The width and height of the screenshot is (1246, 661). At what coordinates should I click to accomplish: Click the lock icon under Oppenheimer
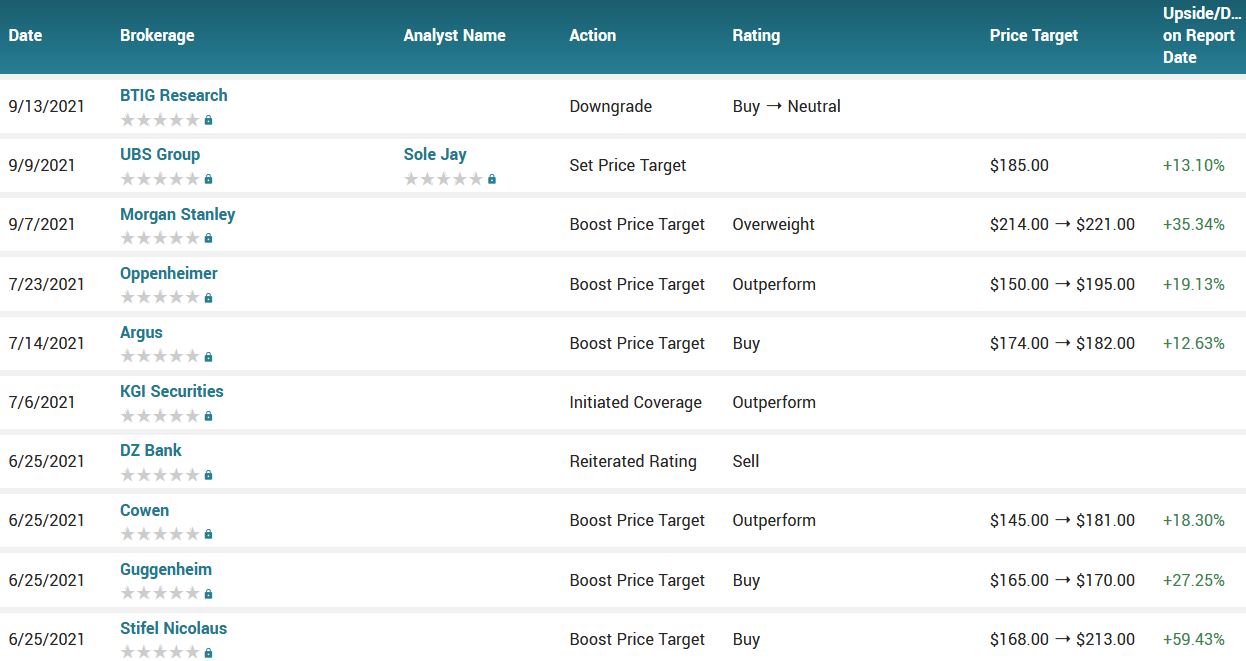point(208,297)
